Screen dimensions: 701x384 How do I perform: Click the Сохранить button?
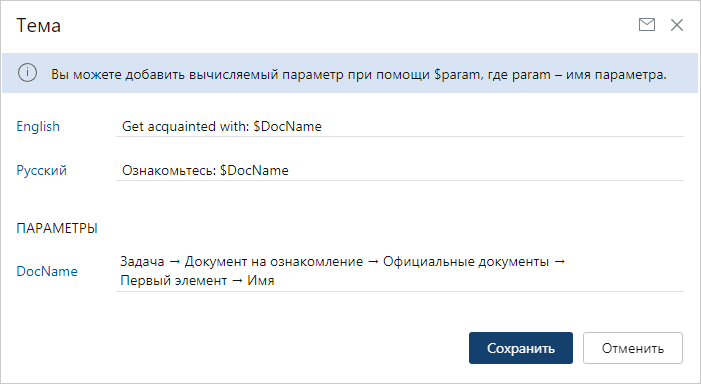(x=521, y=348)
